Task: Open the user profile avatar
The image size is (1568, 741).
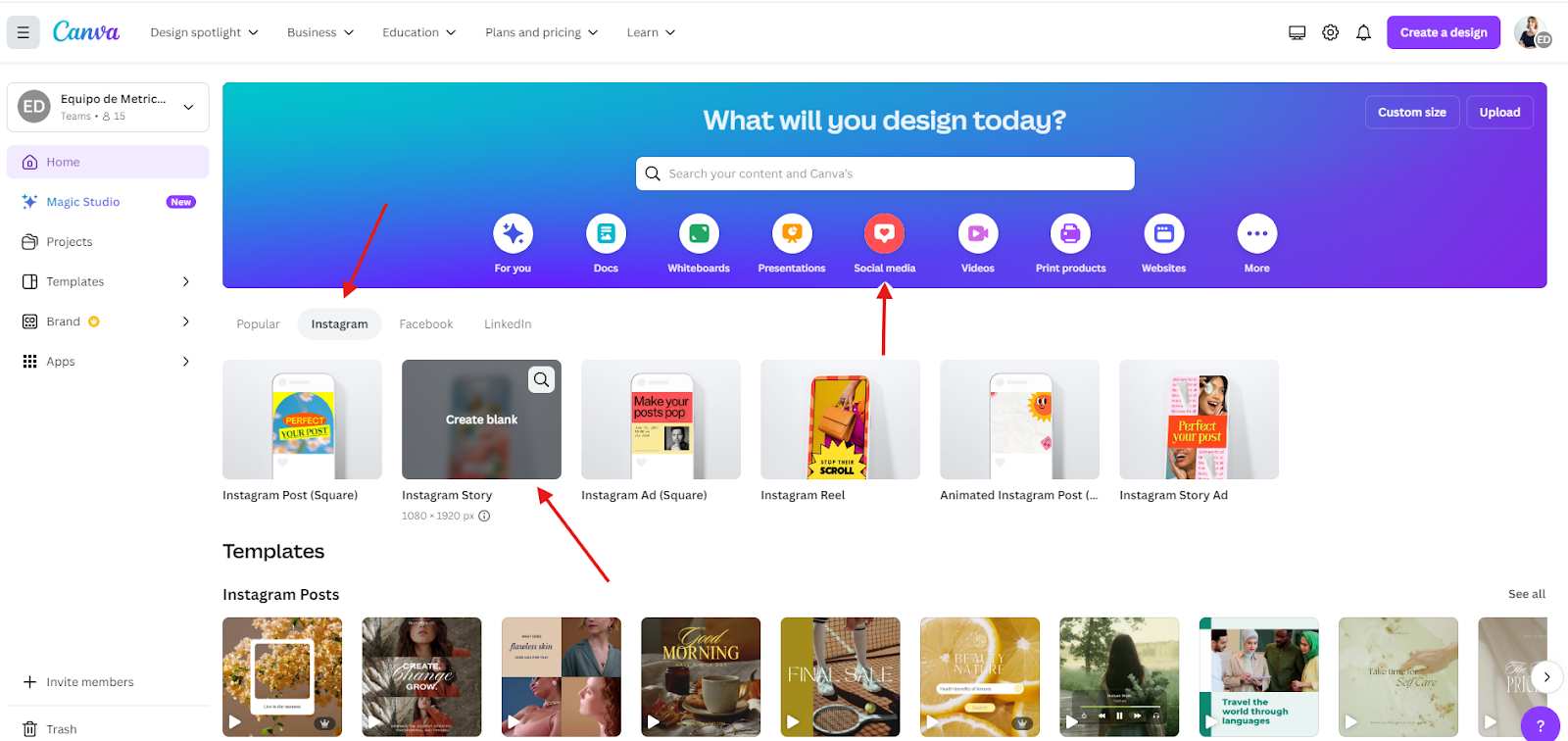Action: pos(1532,32)
